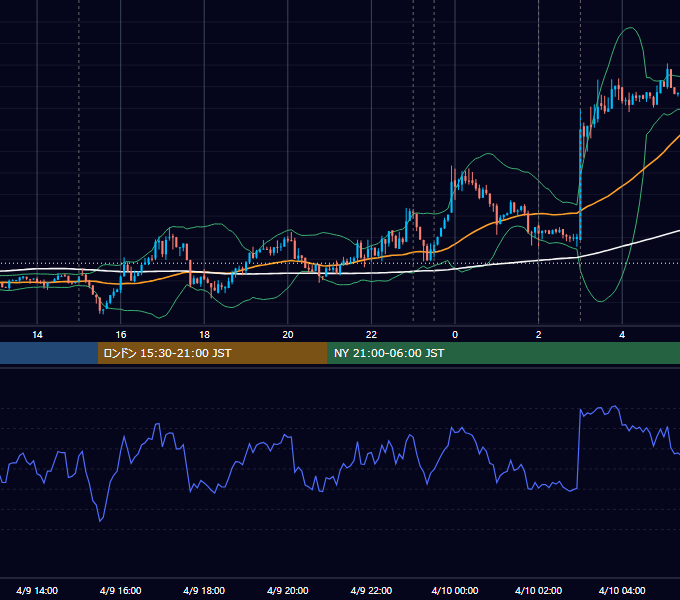Click the 2 hour label on price chart axis
The width and height of the screenshot is (680, 600).
tap(539, 335)
